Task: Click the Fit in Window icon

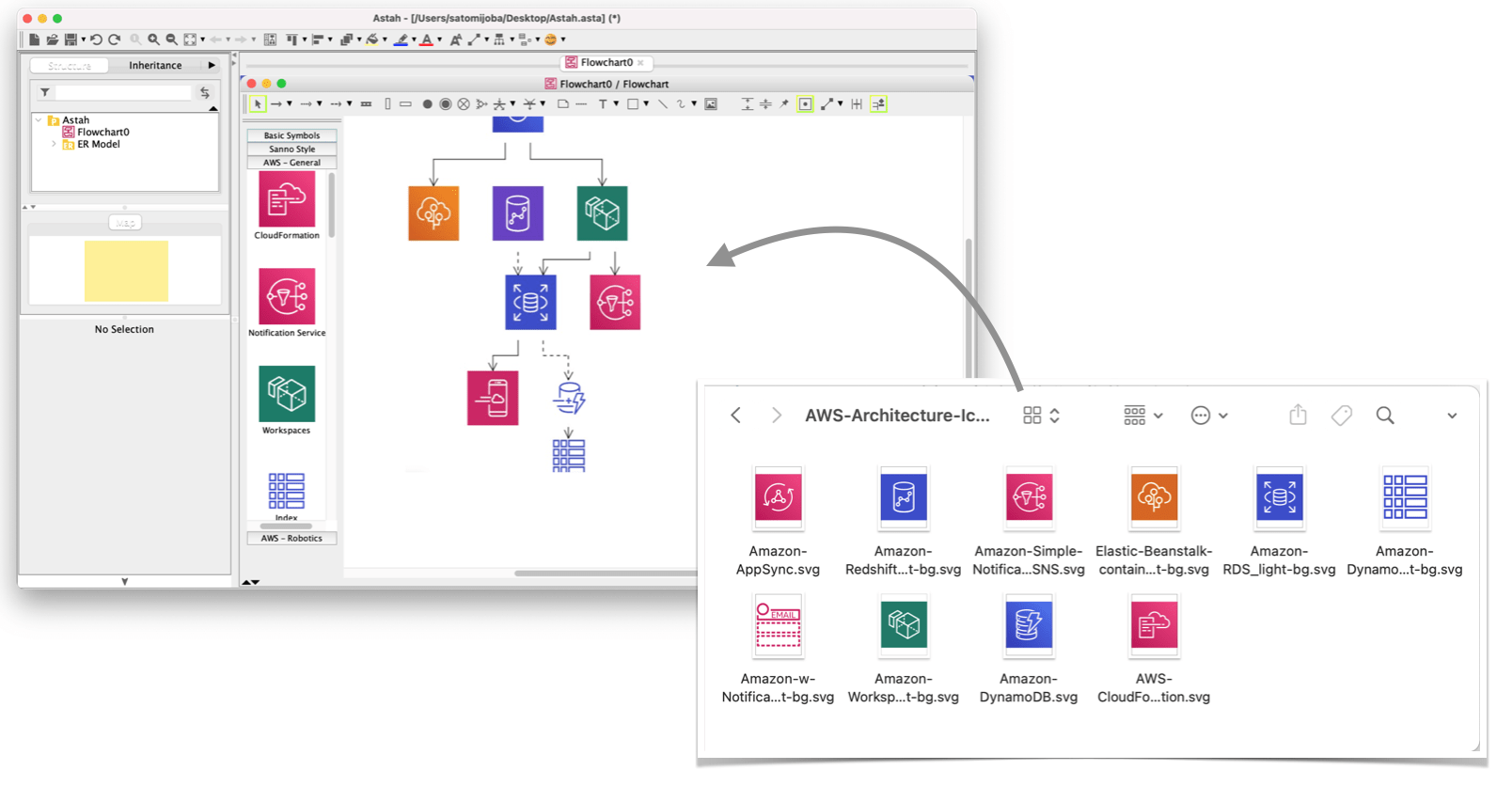Action: click(x=190, y=39)
